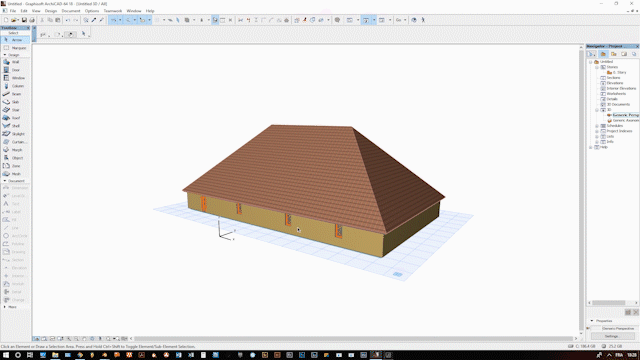This screenshot has width=640, height=360.
Task: Expand the Schedules tree node
Action: 597,126
